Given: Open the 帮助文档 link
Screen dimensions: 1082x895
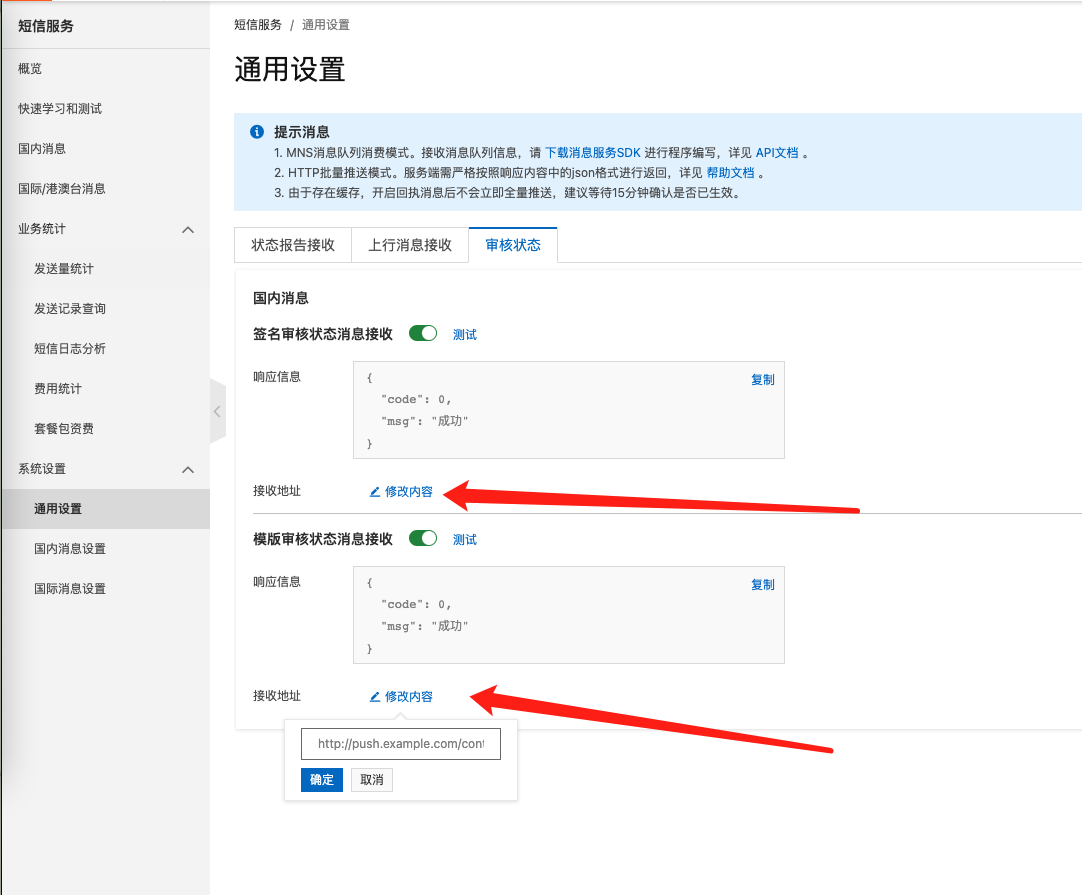Looking at the screenshot, I should point(730,173).
